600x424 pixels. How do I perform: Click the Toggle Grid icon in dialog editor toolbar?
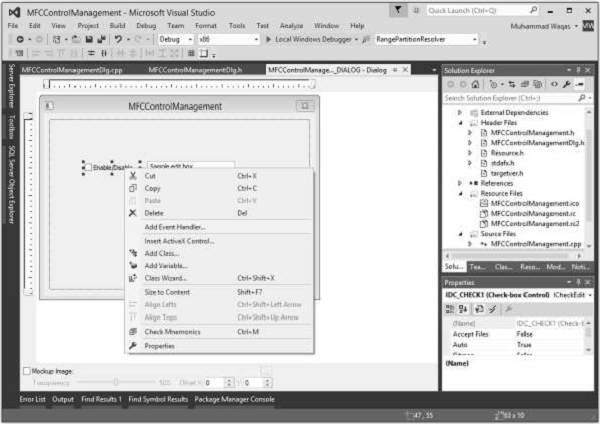click(191, 53)
